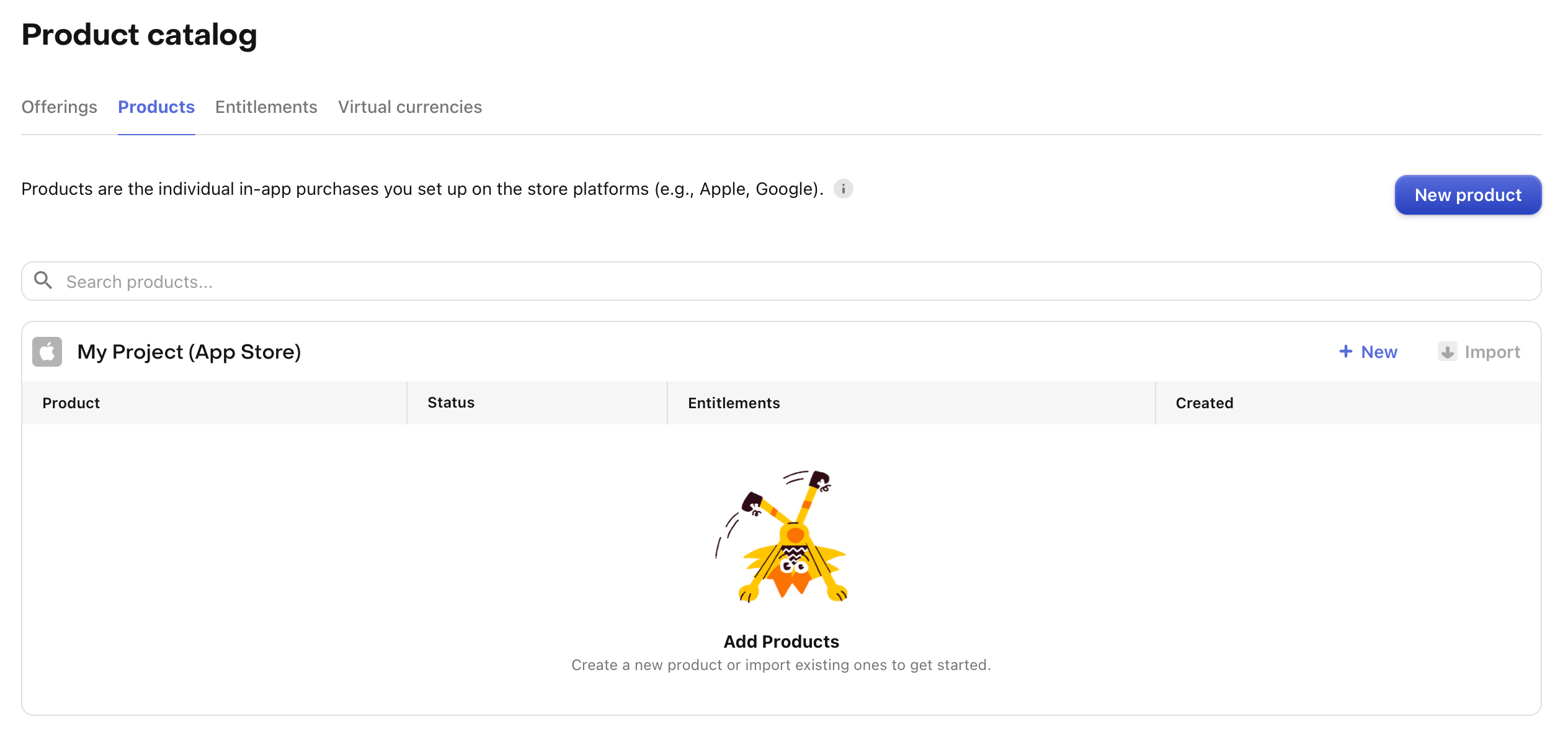
Task: Focus the Search products input field
Action: tap(782, 282)
